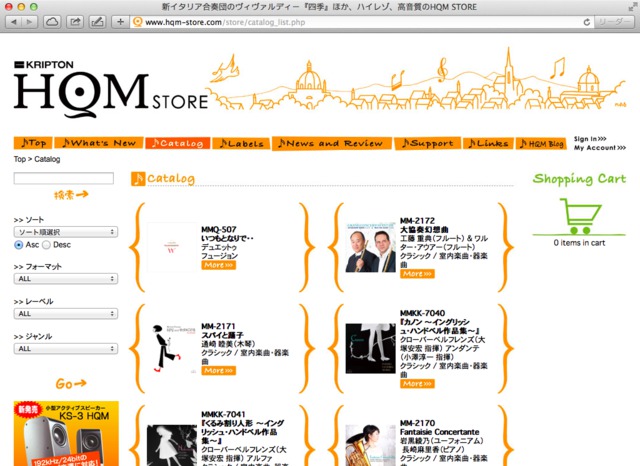The height and width of the screenshot is (466, 640).
Task: Click the MM-2170 Fantaisie Concertante title
Action: click(x=440, y=432)
